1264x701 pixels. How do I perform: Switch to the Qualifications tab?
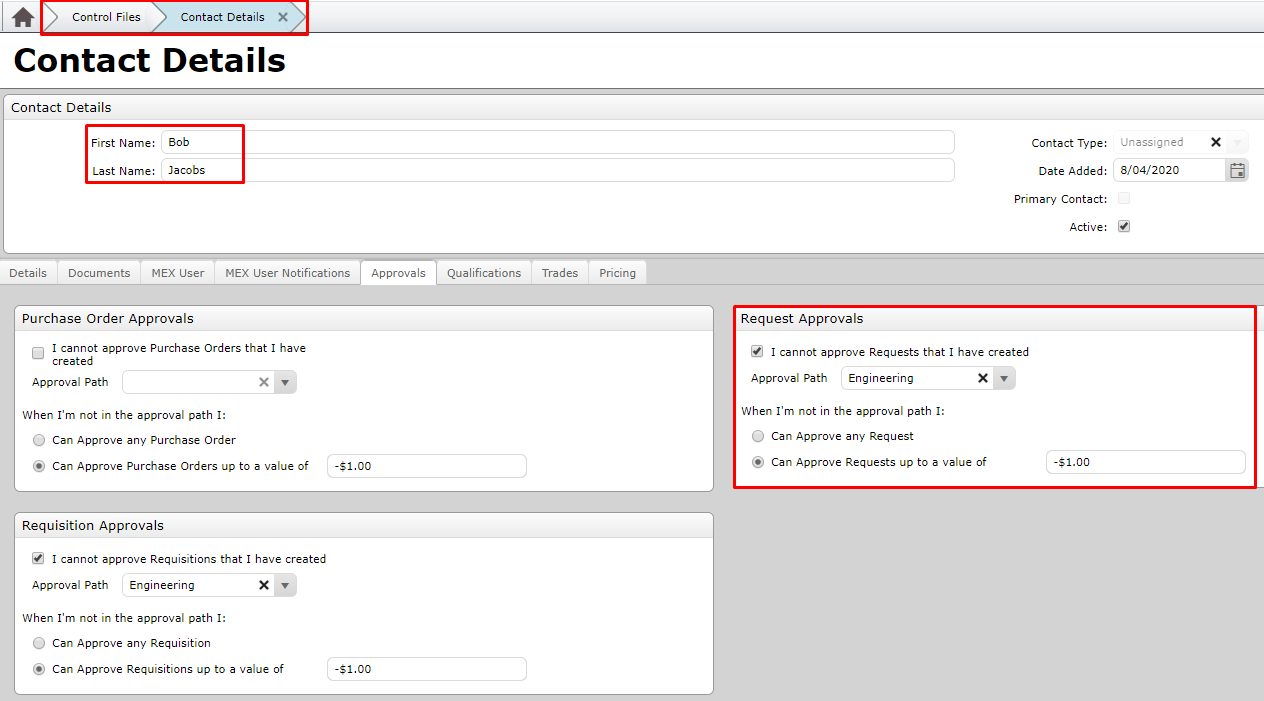coord(484,273)
